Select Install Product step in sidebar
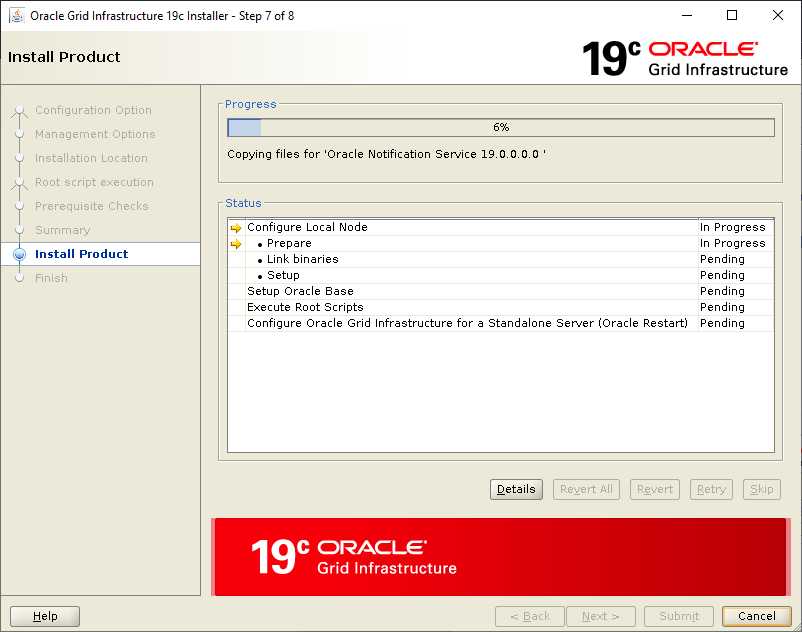The width and height of the screenshot is (802, 632). (82, 254)
